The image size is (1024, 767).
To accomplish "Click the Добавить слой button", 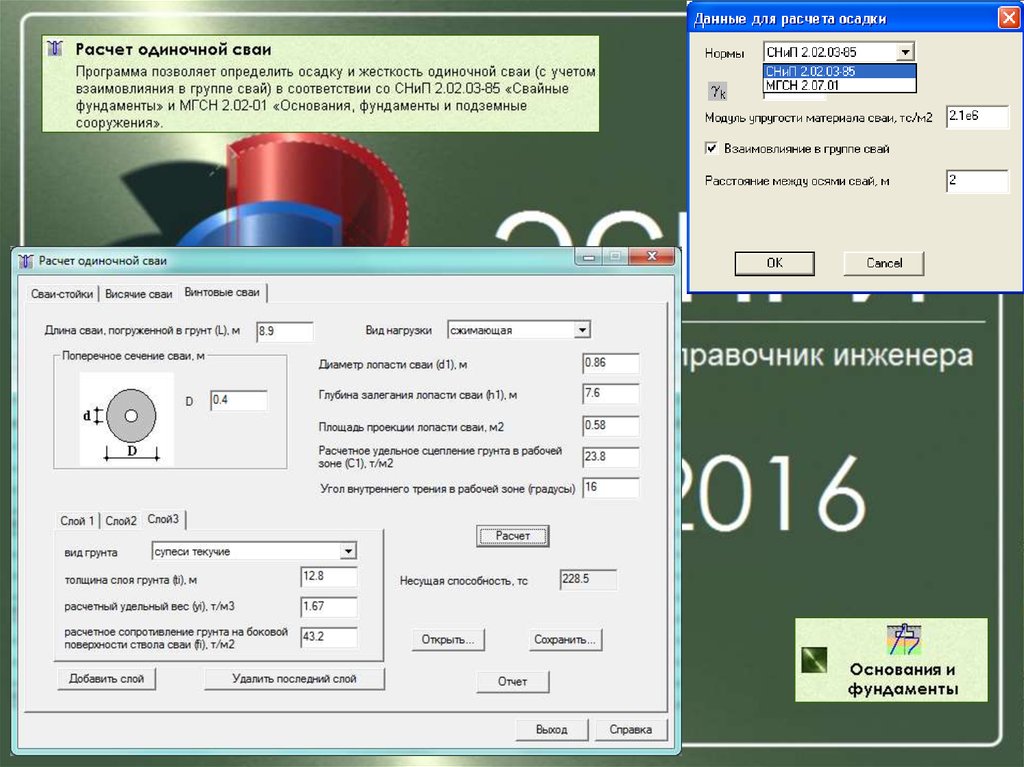I will [x=106, y=679].
